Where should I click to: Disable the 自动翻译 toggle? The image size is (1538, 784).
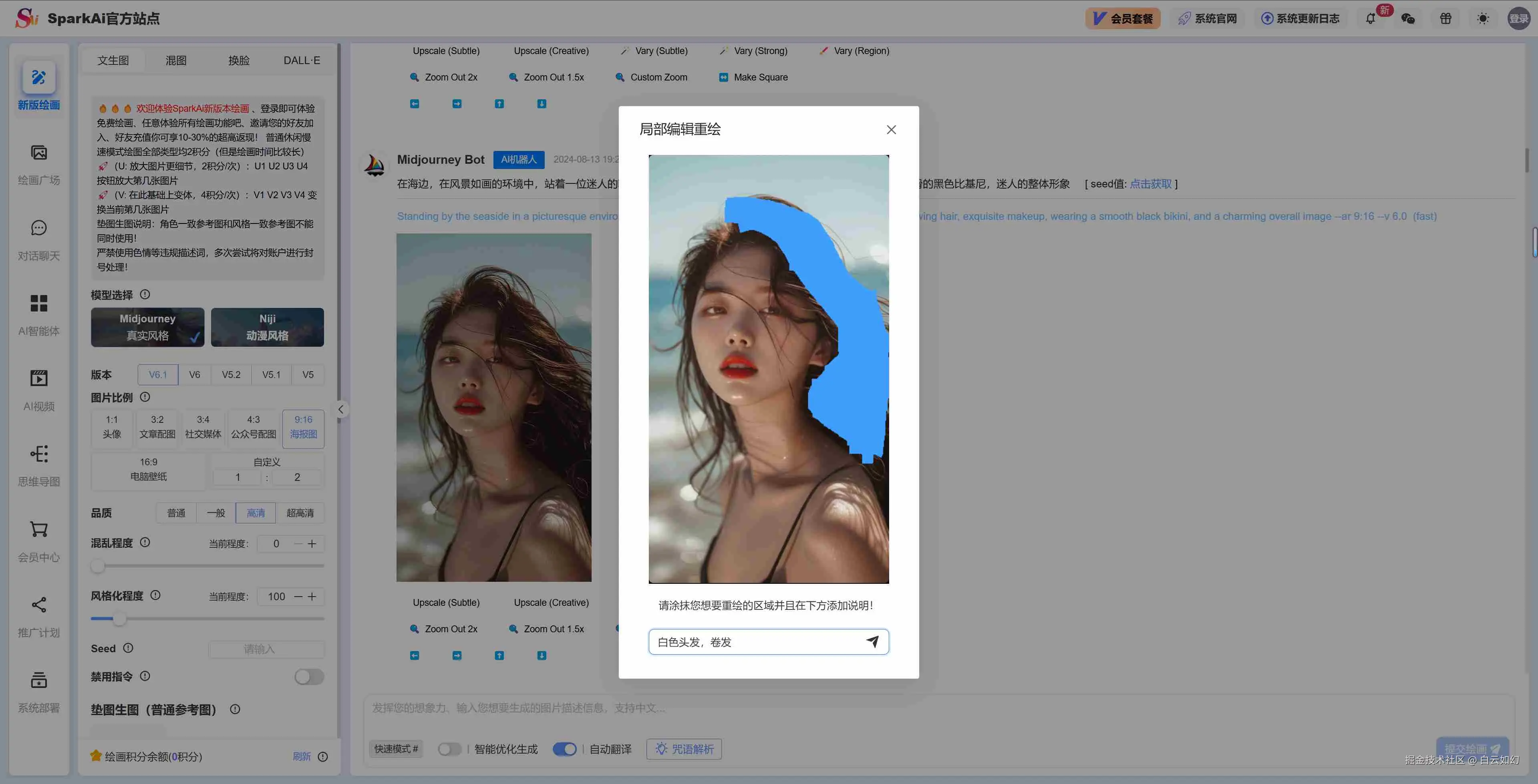tap(565, 748)
